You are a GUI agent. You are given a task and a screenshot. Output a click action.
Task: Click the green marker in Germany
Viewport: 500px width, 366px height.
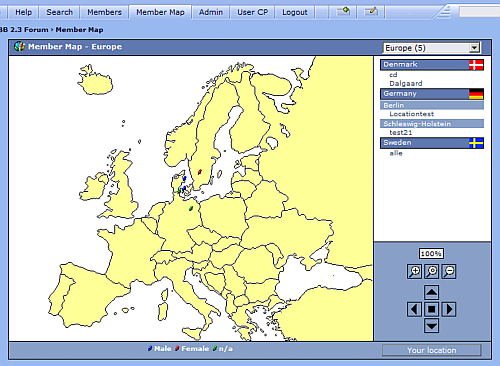(191, 208)
